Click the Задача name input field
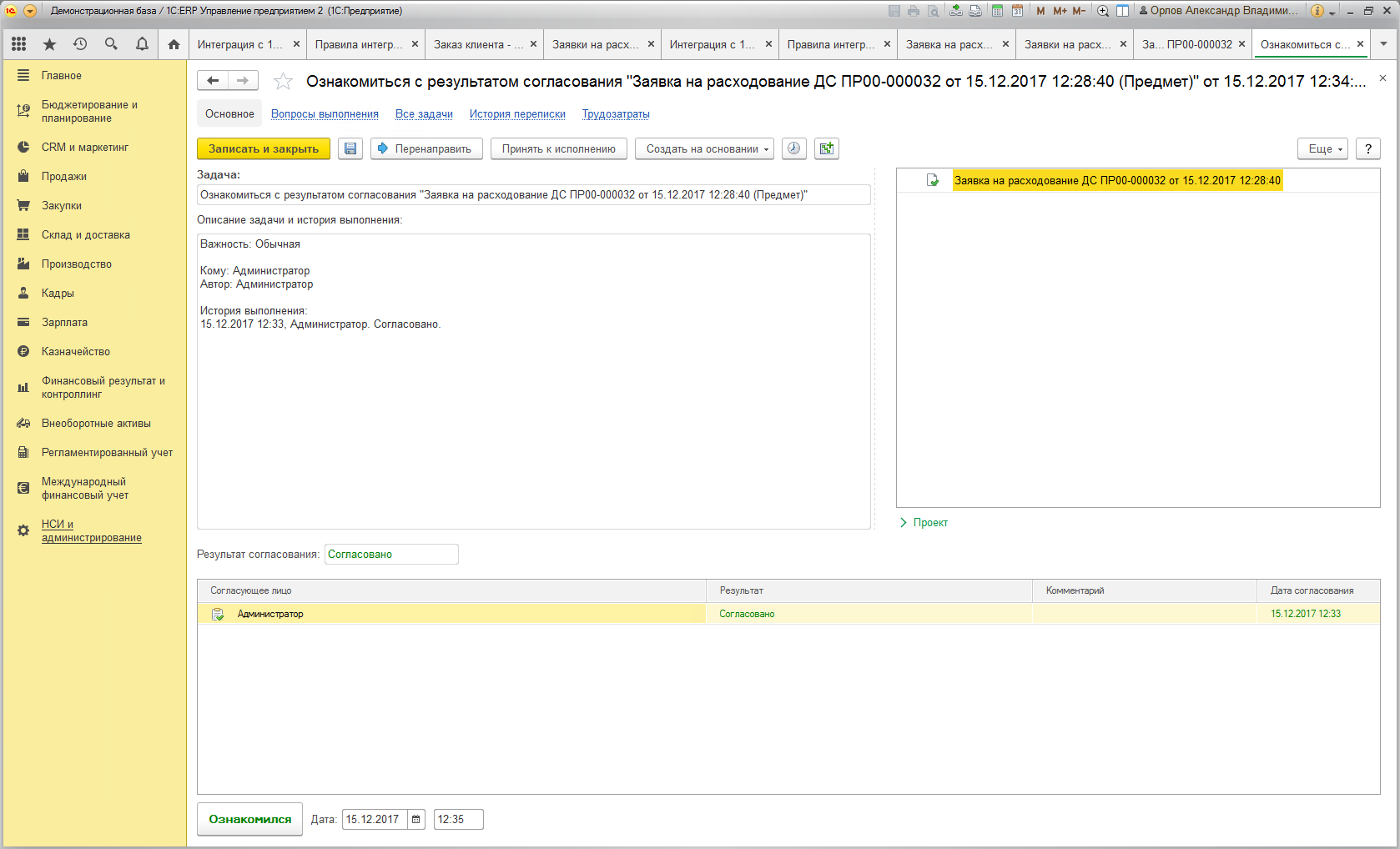Screen dimensions: 1400x849 click(x=534, y=194)
